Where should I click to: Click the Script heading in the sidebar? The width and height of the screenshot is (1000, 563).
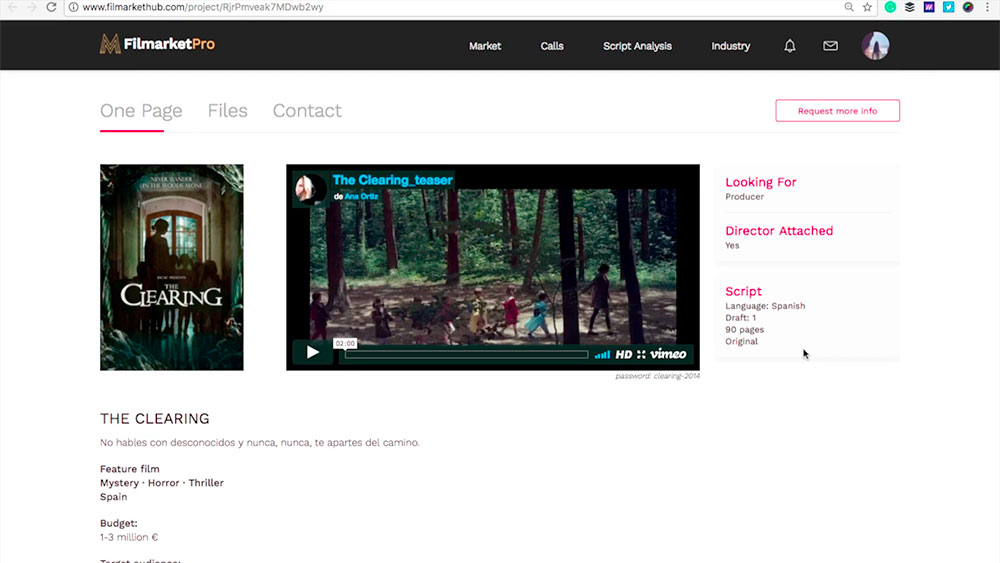[x=744, y=291]
